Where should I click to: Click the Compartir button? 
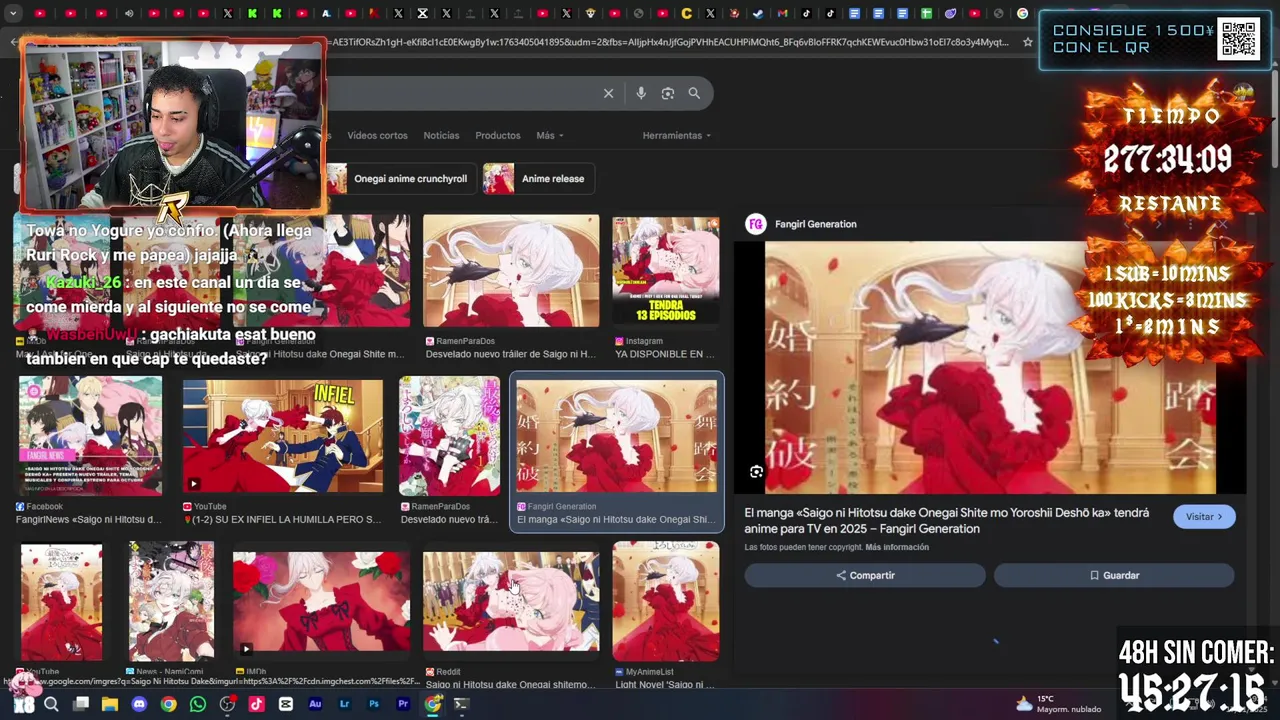click(865, 575)
